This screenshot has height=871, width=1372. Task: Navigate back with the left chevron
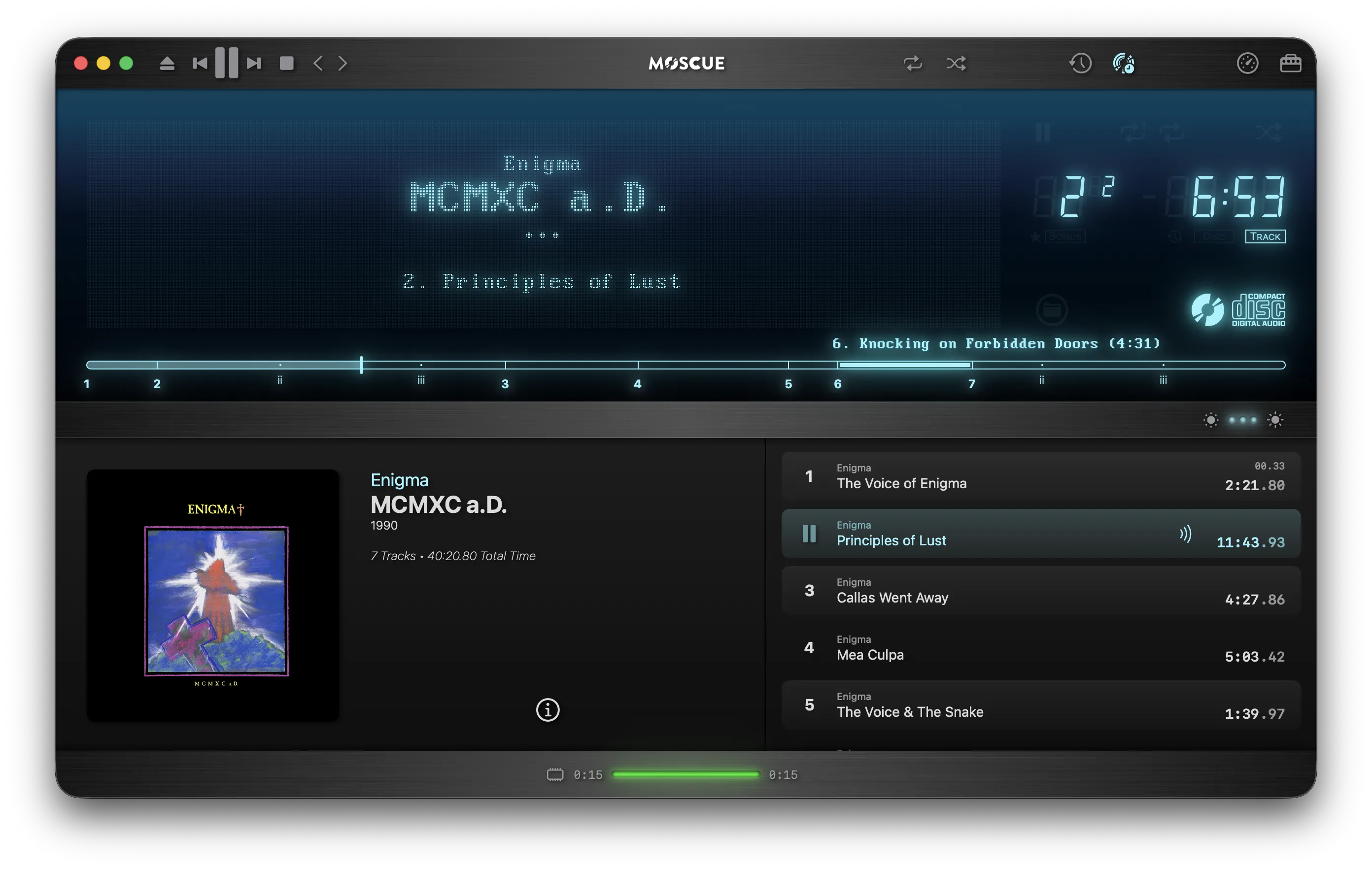coord(317,63)
